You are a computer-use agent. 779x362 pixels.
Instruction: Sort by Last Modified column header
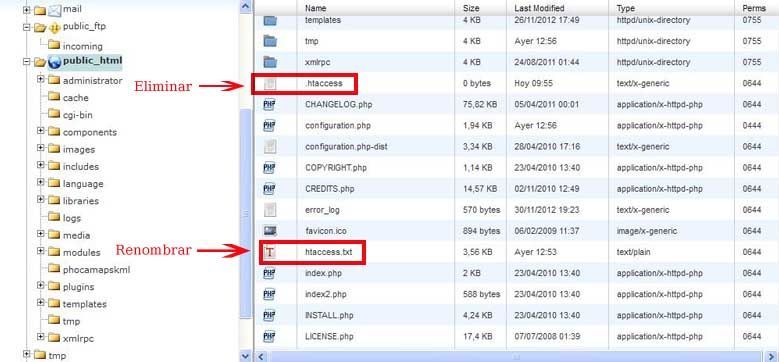539,8
